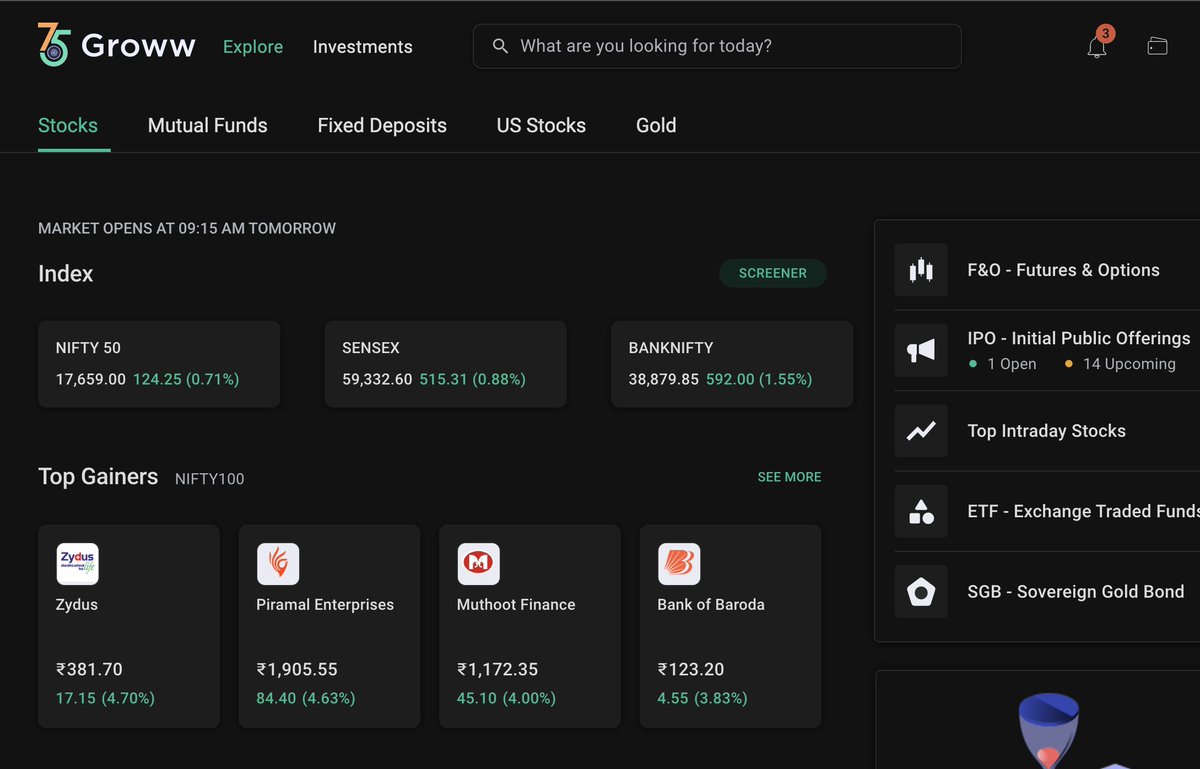
Task: Open the wallet icon in header
Action: coord(1157,46)
